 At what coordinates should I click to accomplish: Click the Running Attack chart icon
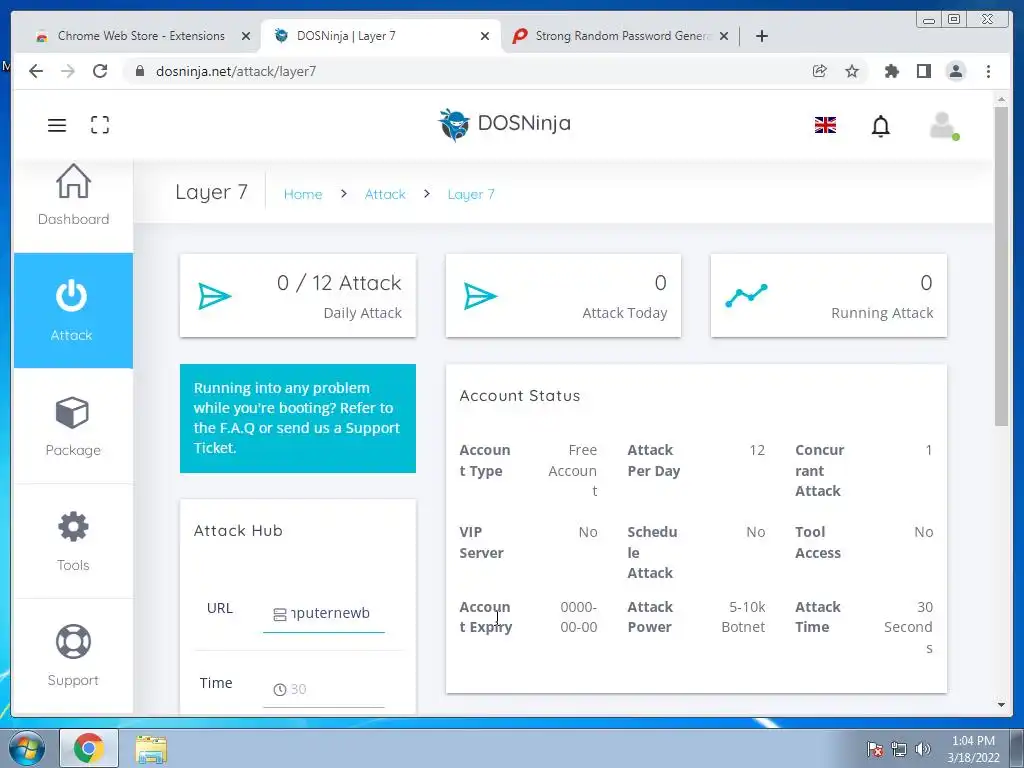pos(746,295)
